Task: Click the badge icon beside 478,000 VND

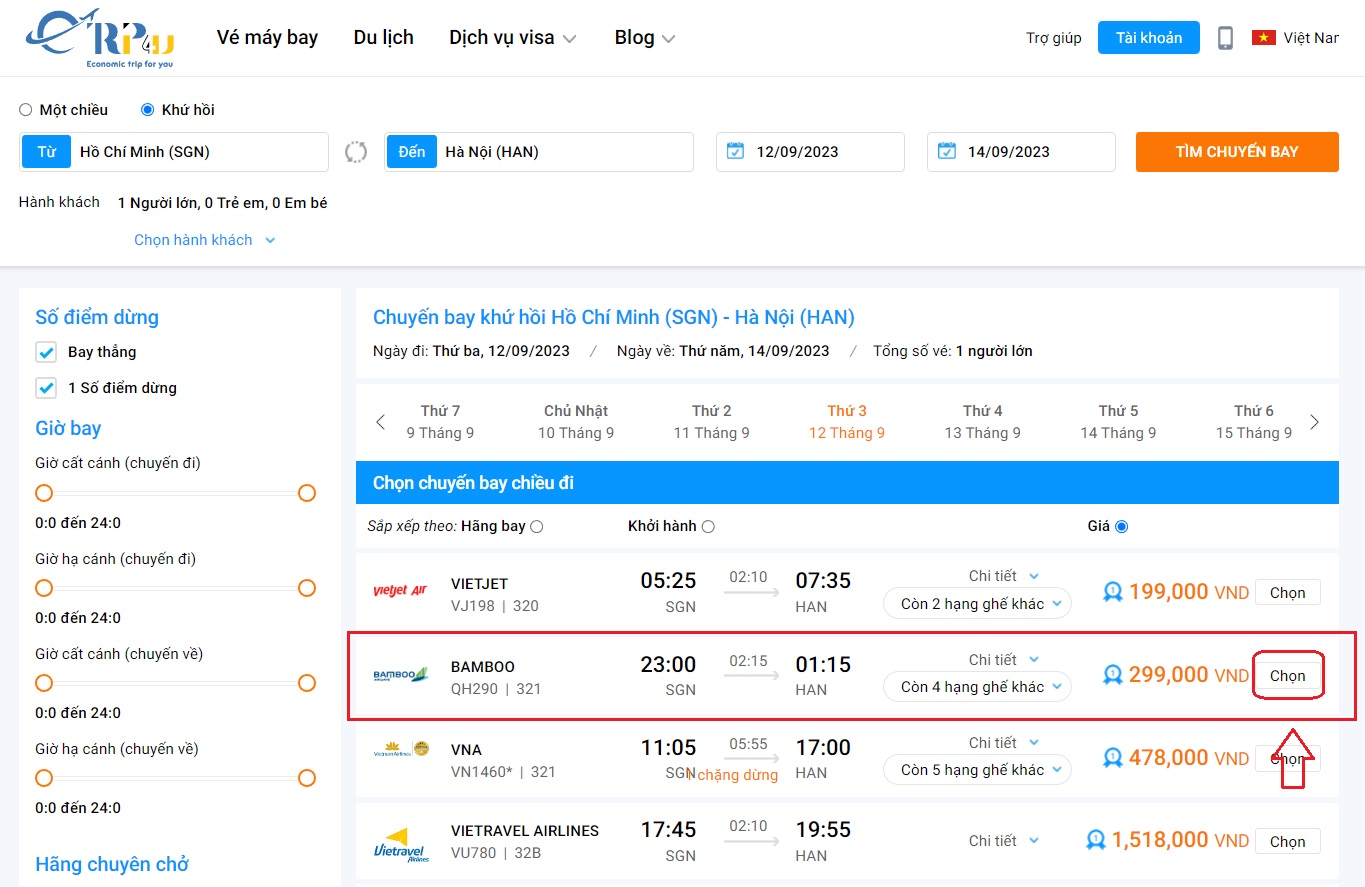Action: click(x=1112, y=758)
